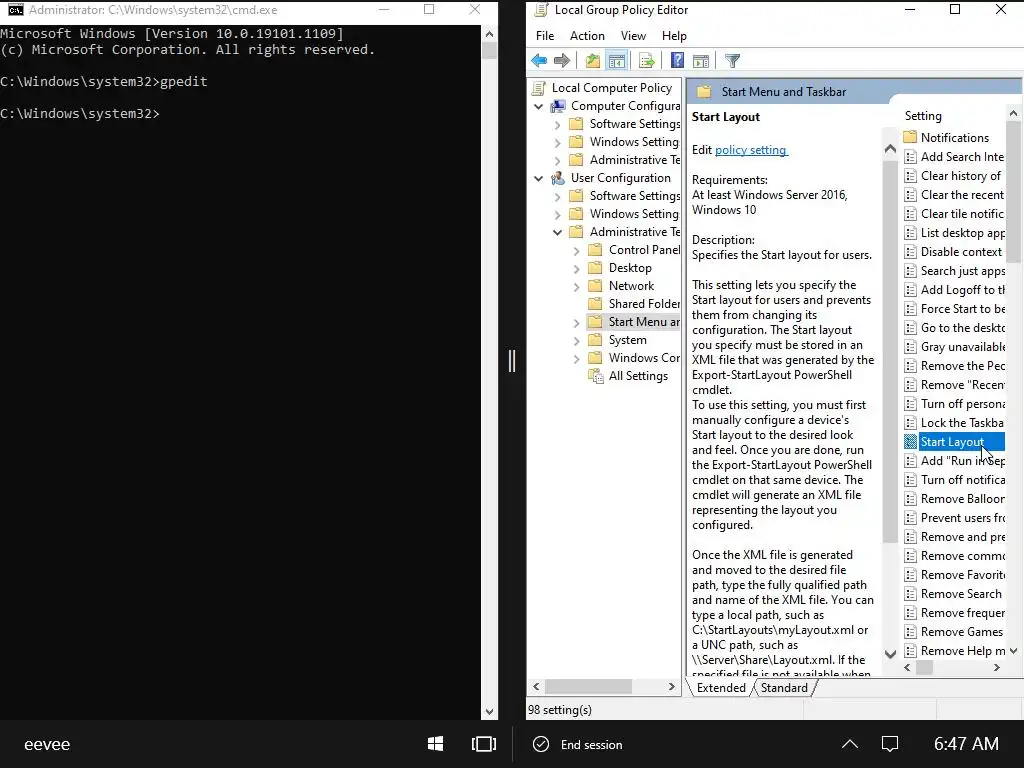Open the Windows Start button on taskbar
The height and width of the screenshot is (768, 1024).
(436, 744)
